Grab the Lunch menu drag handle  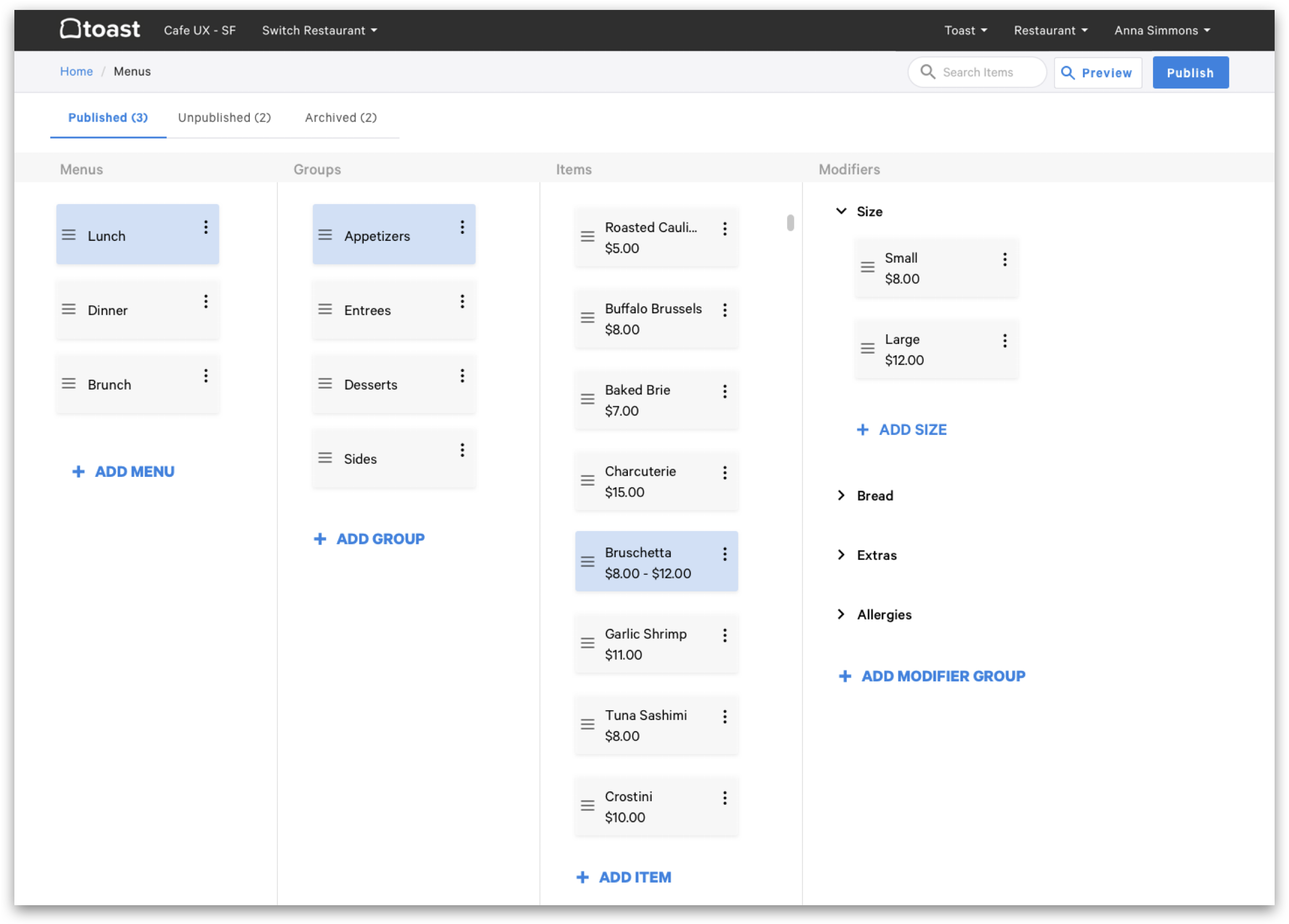click(x=69, y=235)
